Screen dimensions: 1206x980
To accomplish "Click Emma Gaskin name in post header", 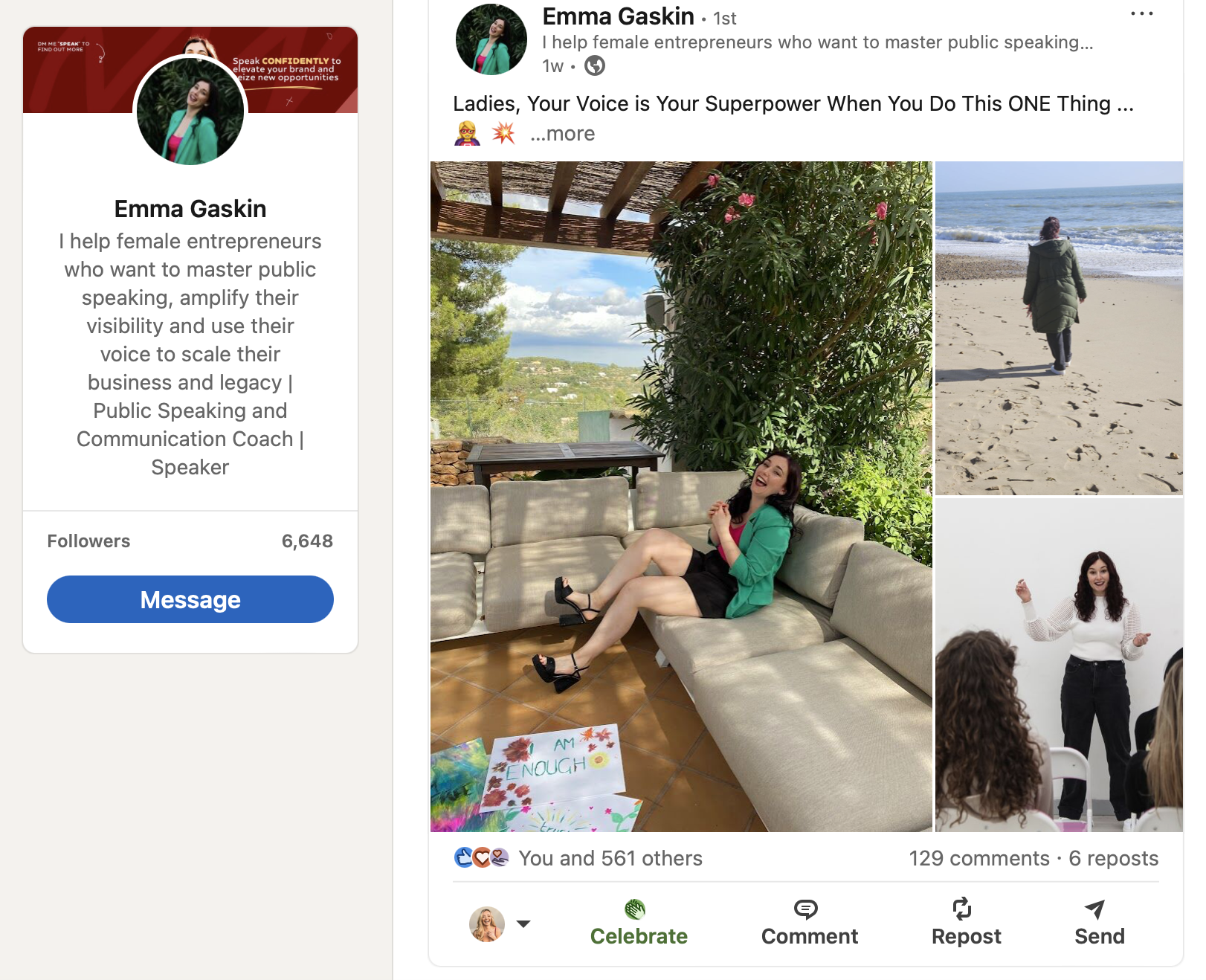I will (x=618, y=16).
